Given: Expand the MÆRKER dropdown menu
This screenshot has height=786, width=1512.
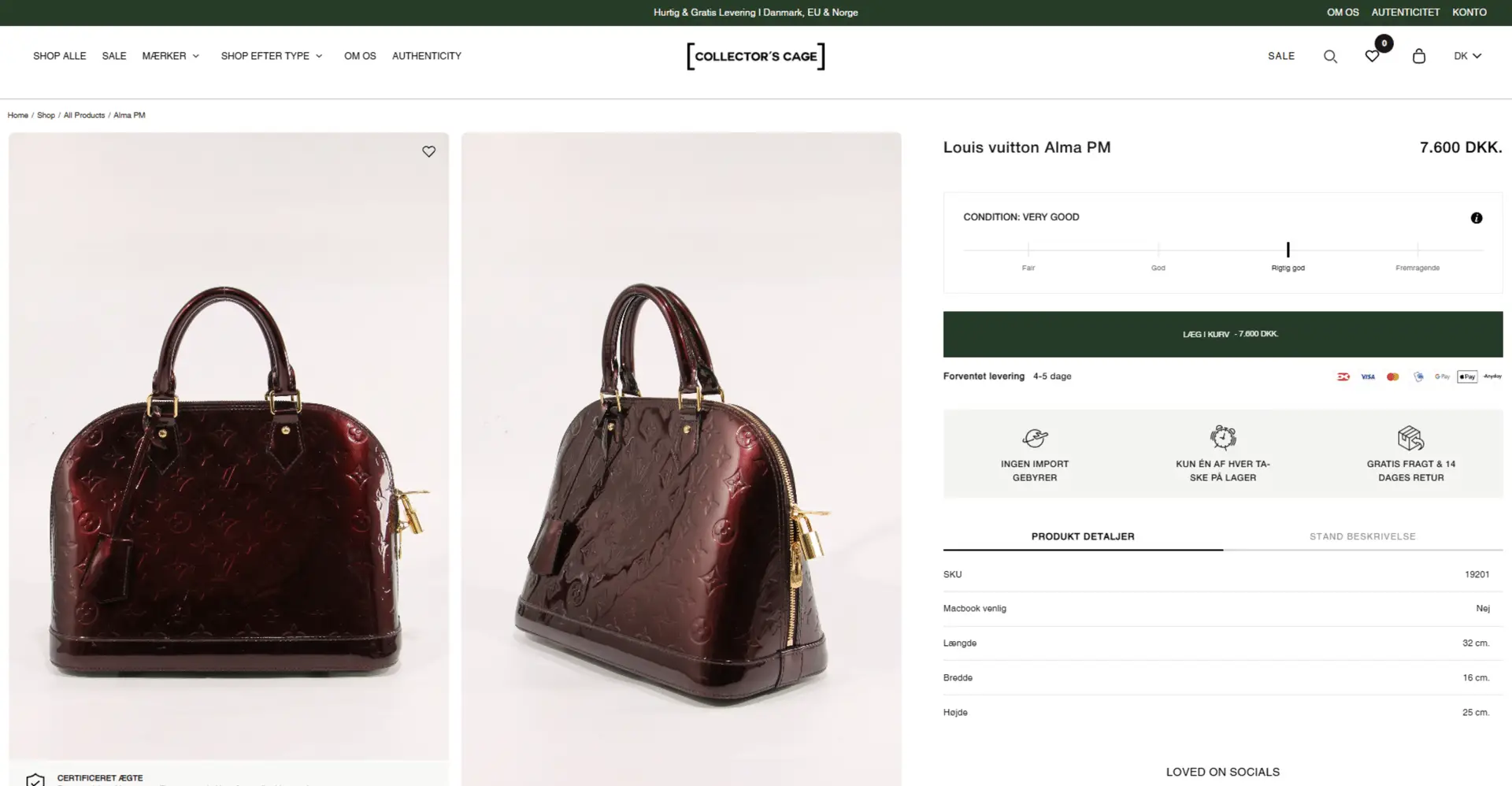Looking at the screenshot, I should click(x=171, y=56).
